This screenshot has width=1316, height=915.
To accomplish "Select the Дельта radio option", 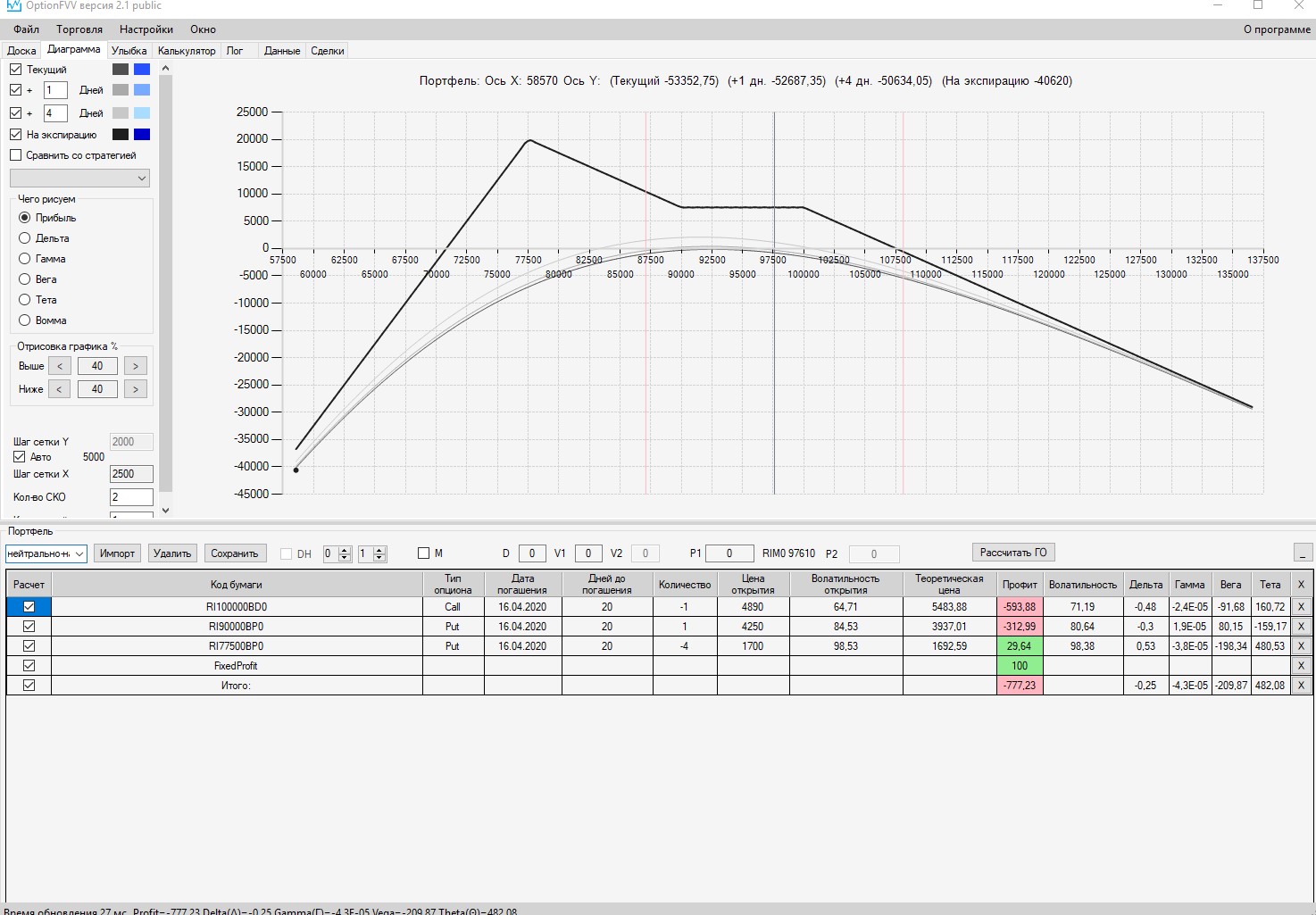I will point(25,238).
